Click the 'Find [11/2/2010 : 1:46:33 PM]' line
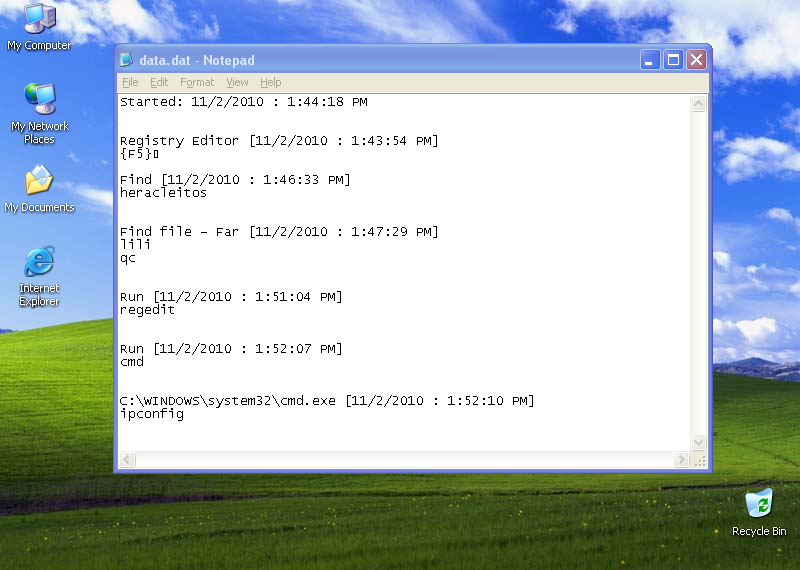This screenshot has height=570, width=800. pos(235,180)
